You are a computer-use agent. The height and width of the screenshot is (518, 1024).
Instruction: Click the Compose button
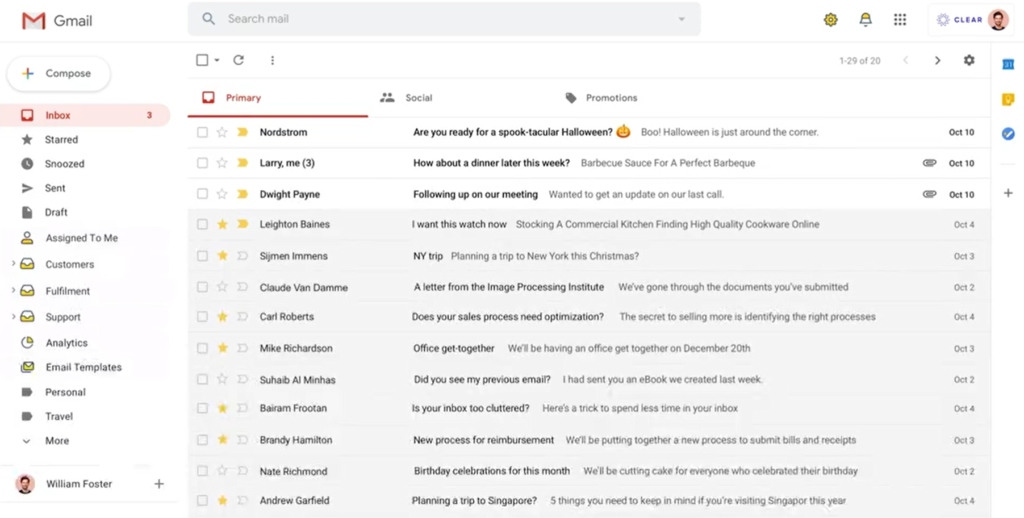click(58, 73)
